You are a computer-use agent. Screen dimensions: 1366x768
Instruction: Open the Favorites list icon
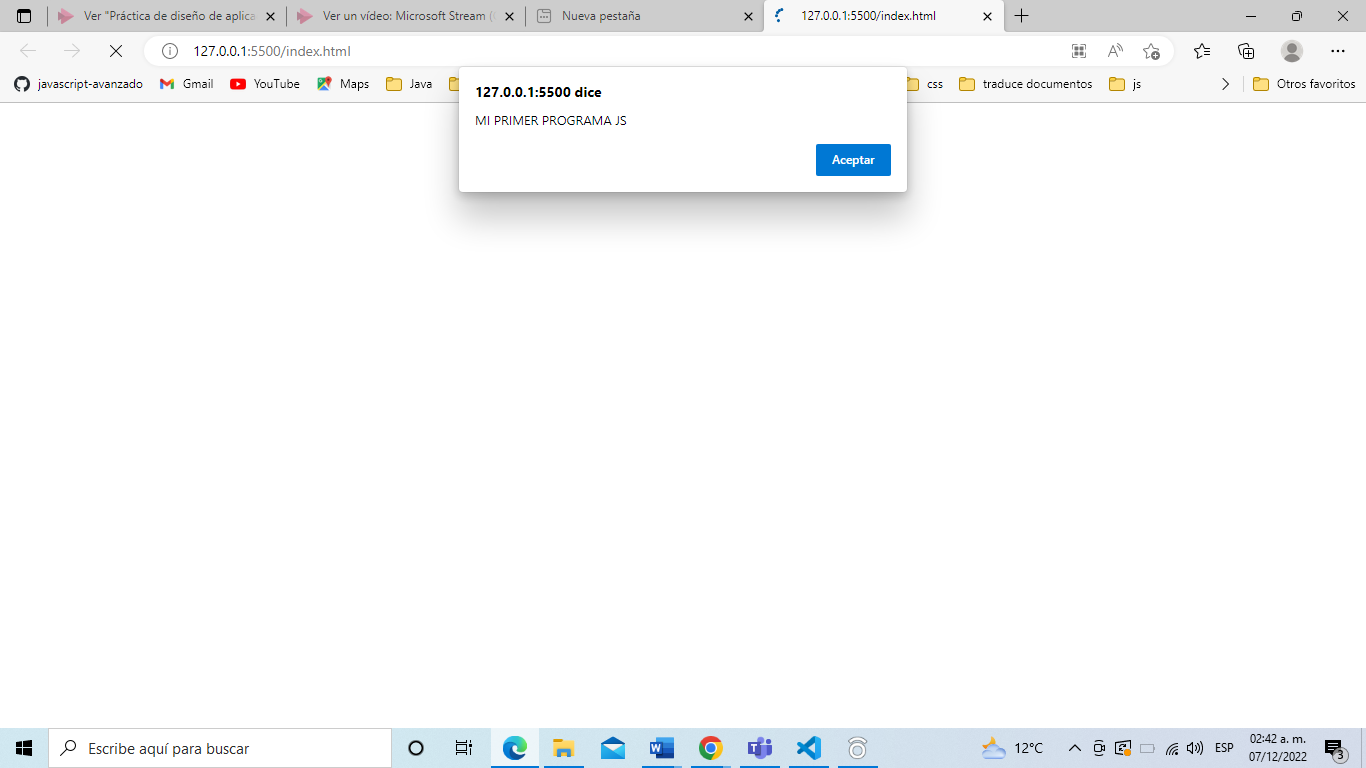tap(1202, 51)
